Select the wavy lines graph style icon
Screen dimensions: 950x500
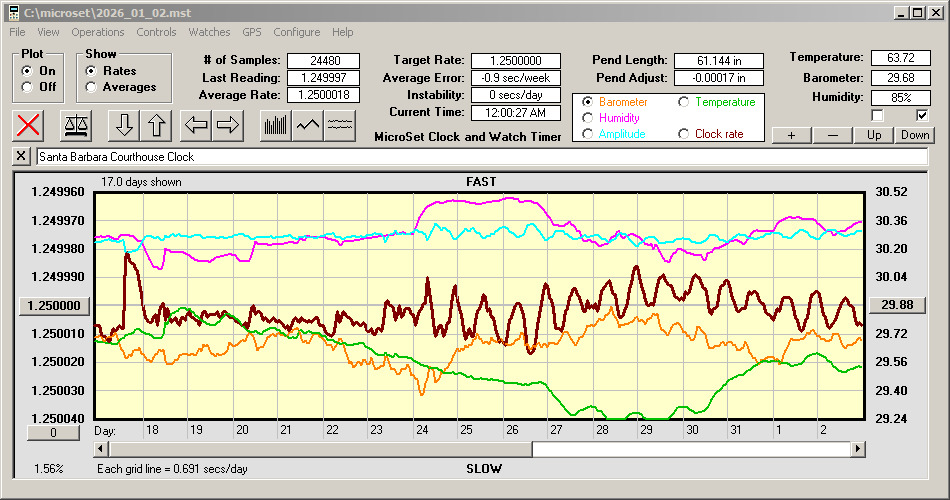pos(341,124)
